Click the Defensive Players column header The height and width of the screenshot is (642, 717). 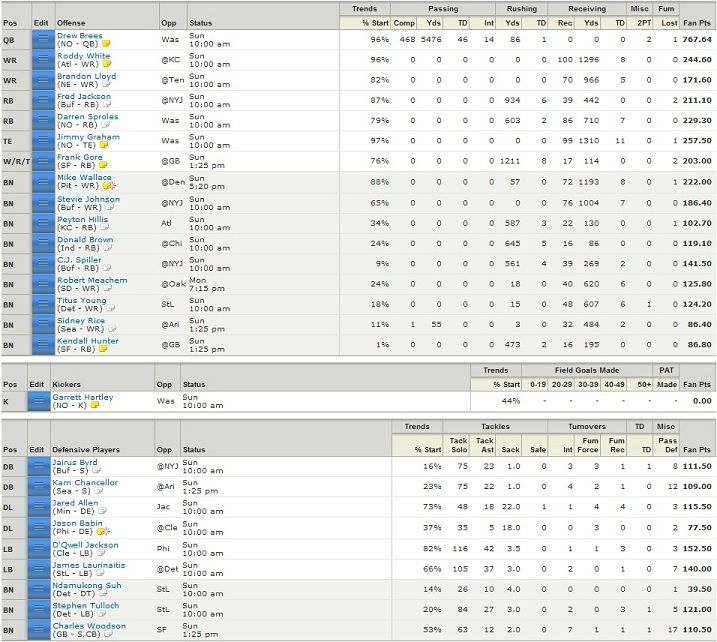point(86,450)
